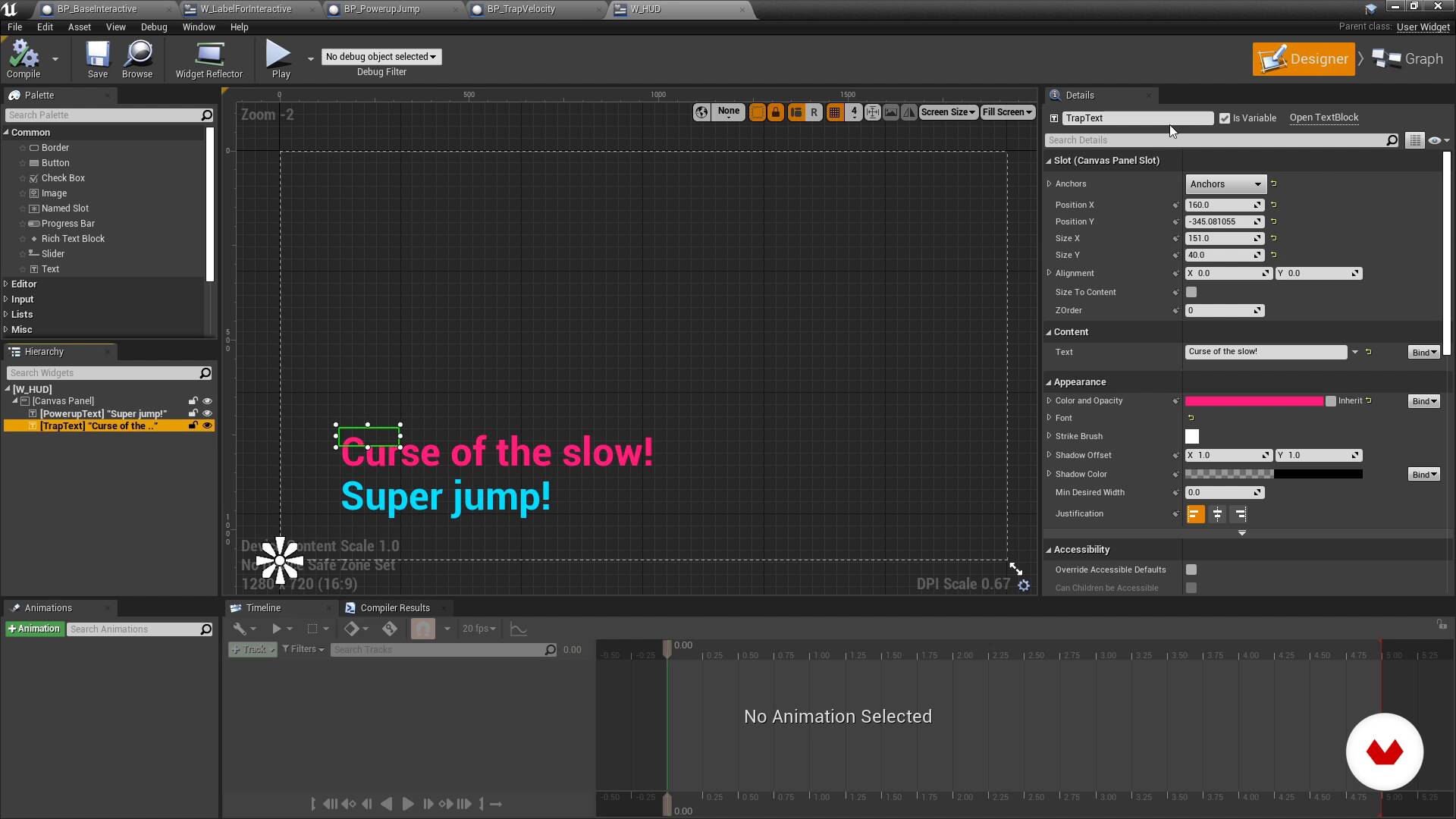Click the Open TextBlock link
This screenshot has height=819, width=1456.
[1324, 118]
